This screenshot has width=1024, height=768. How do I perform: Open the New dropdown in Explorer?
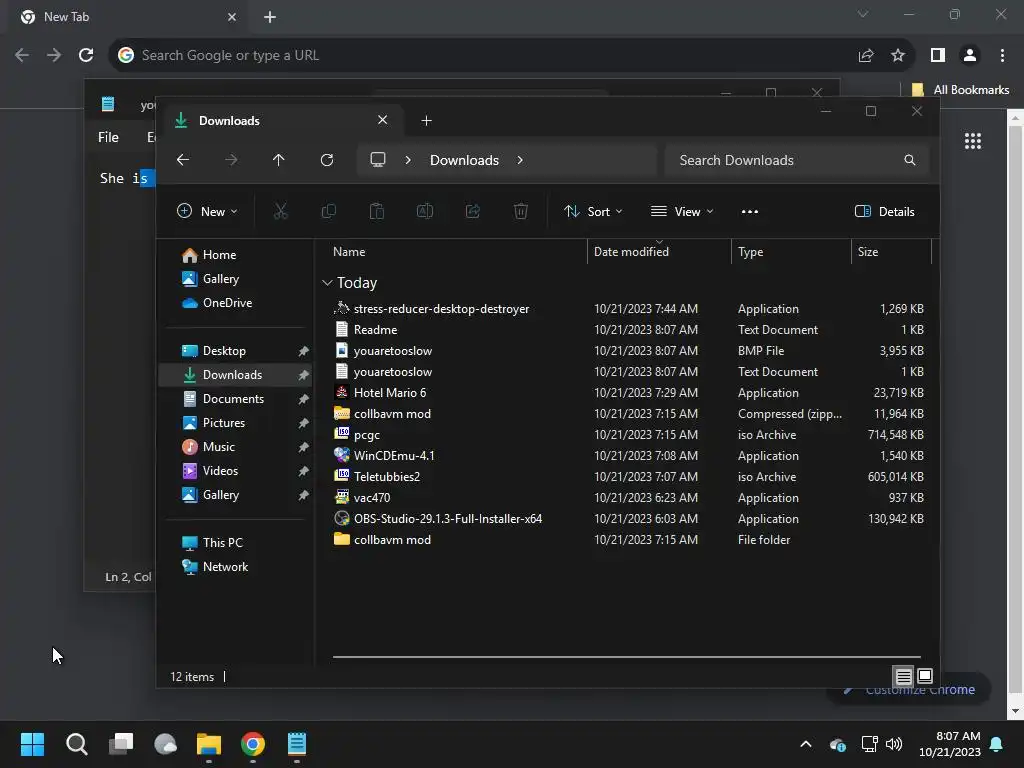tap(207, 211)
